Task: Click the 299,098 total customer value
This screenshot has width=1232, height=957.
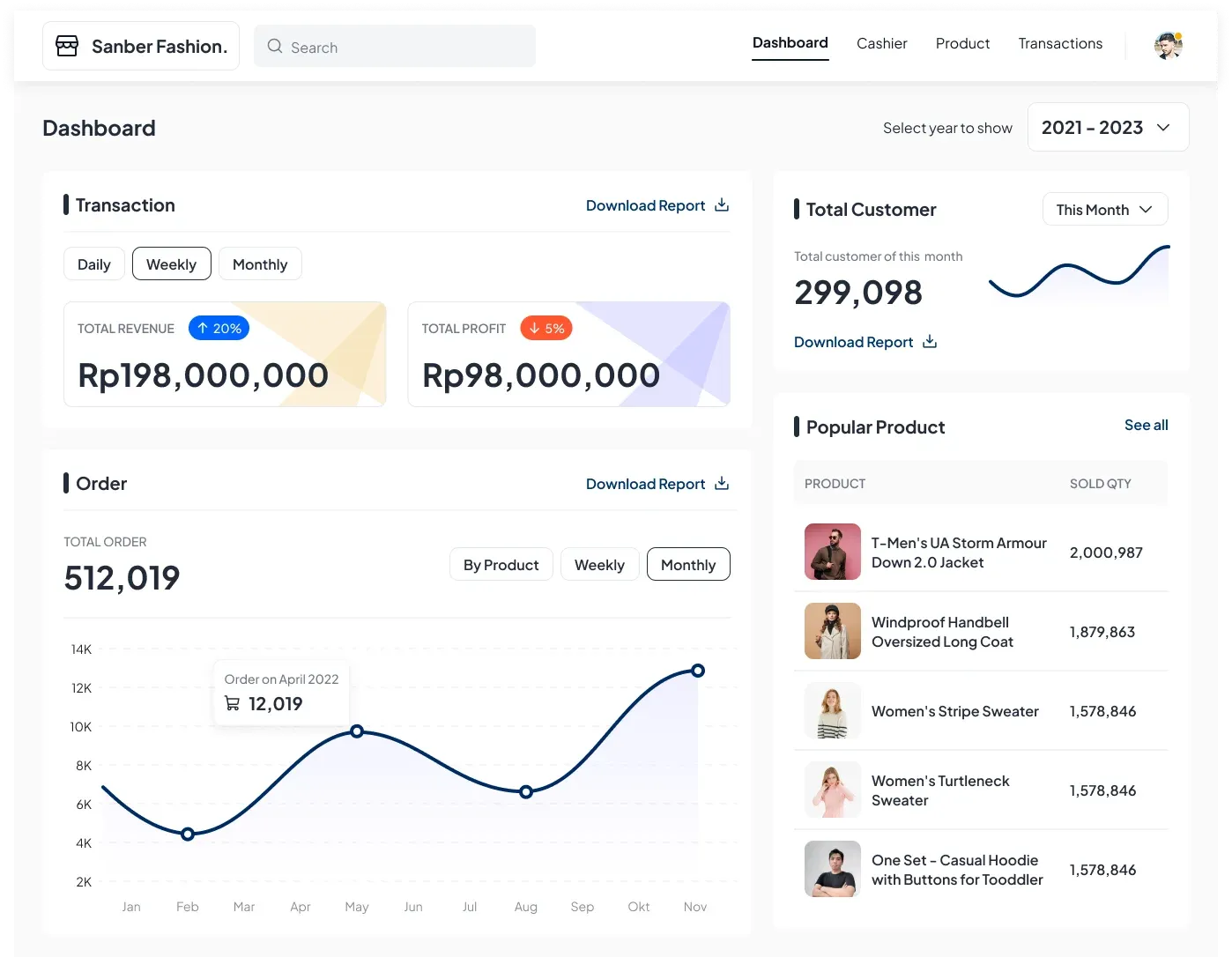Action: pyautogui.click(x=858, y=293)
